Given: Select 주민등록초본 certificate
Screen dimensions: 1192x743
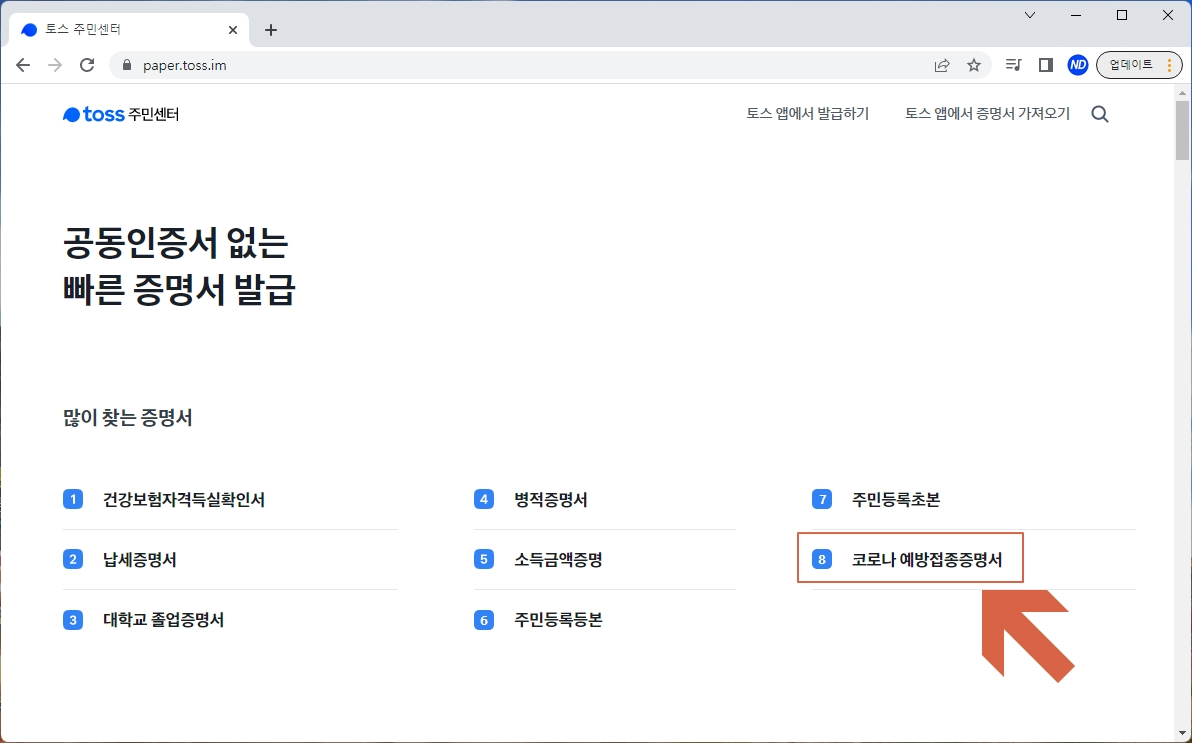Looking at the screenshot, I should click(896, 500).
